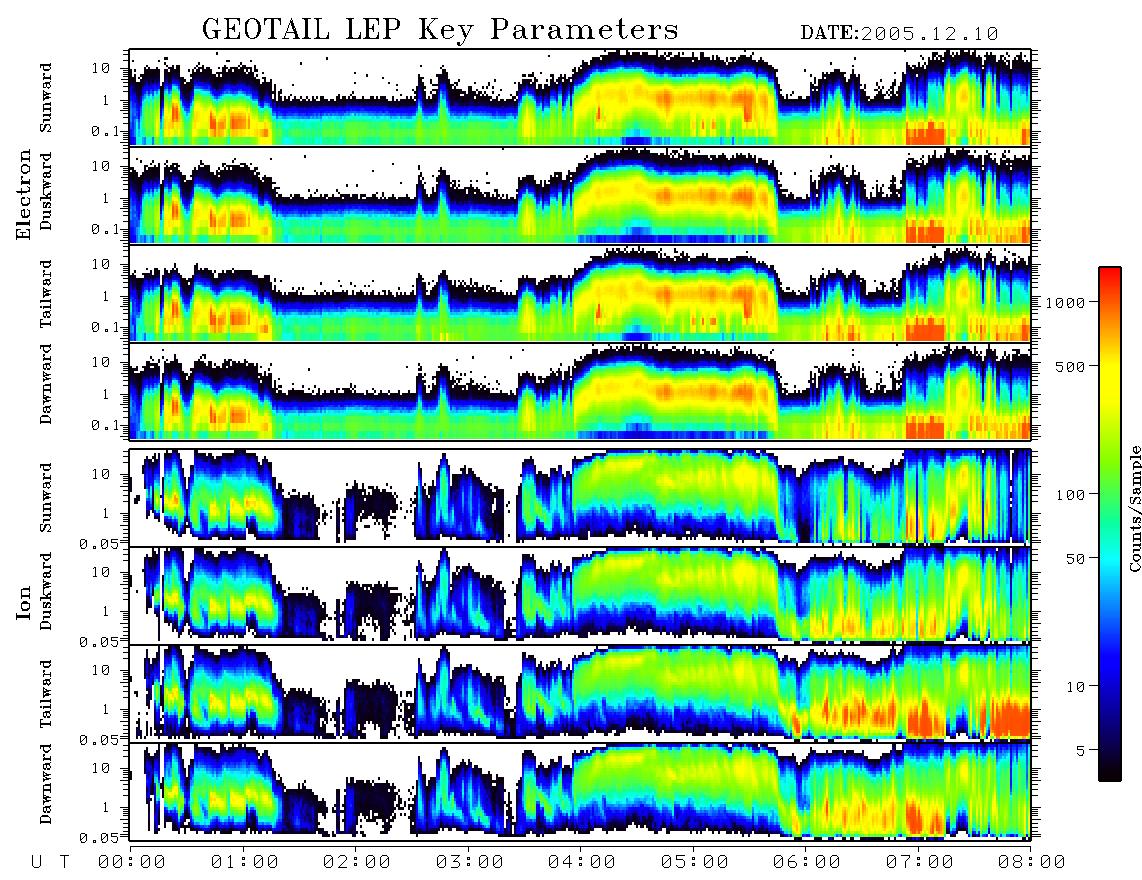Pick the black bottom of the color bar

tap(1109, 772)
